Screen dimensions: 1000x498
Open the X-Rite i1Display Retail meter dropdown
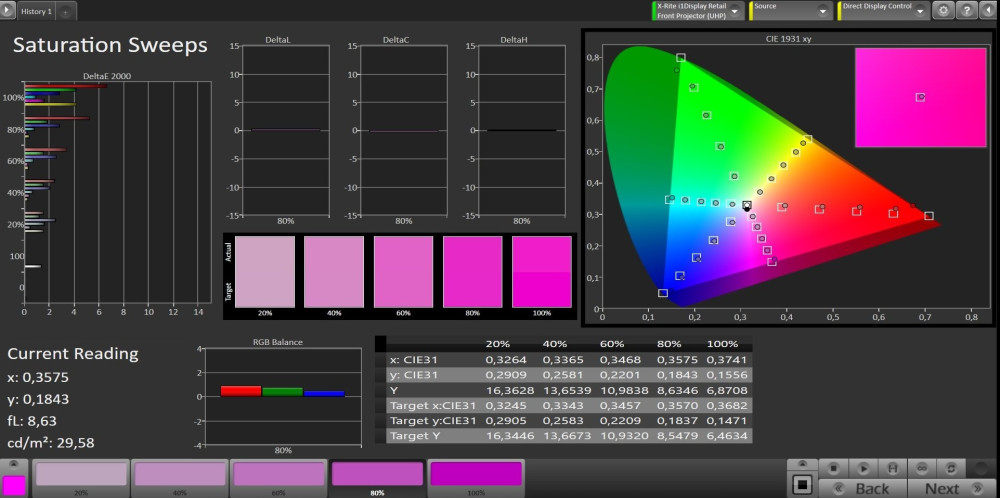(x=736, y=11)
